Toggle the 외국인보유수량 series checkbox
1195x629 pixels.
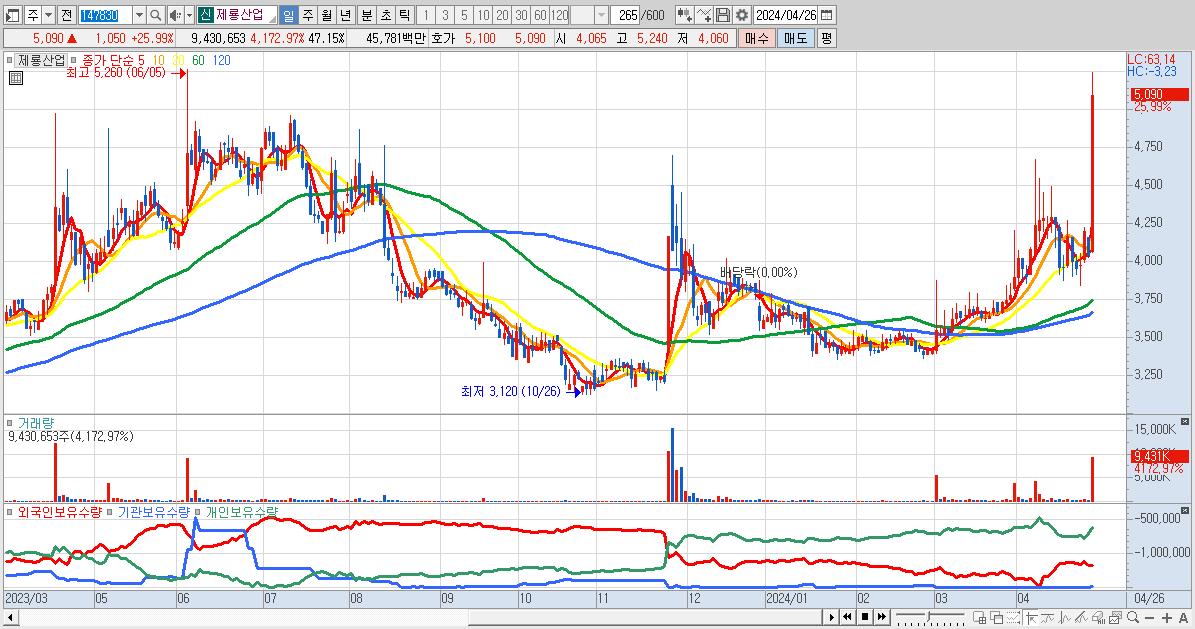pos(9,512)
